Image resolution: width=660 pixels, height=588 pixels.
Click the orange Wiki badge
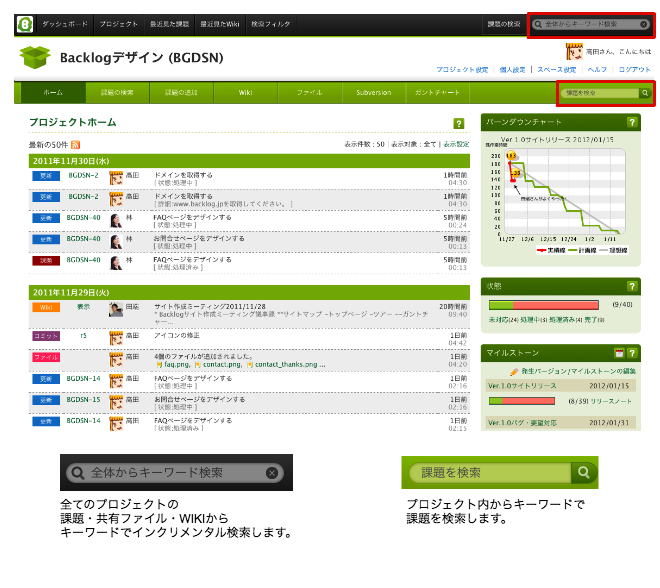[x=46, y=307]
